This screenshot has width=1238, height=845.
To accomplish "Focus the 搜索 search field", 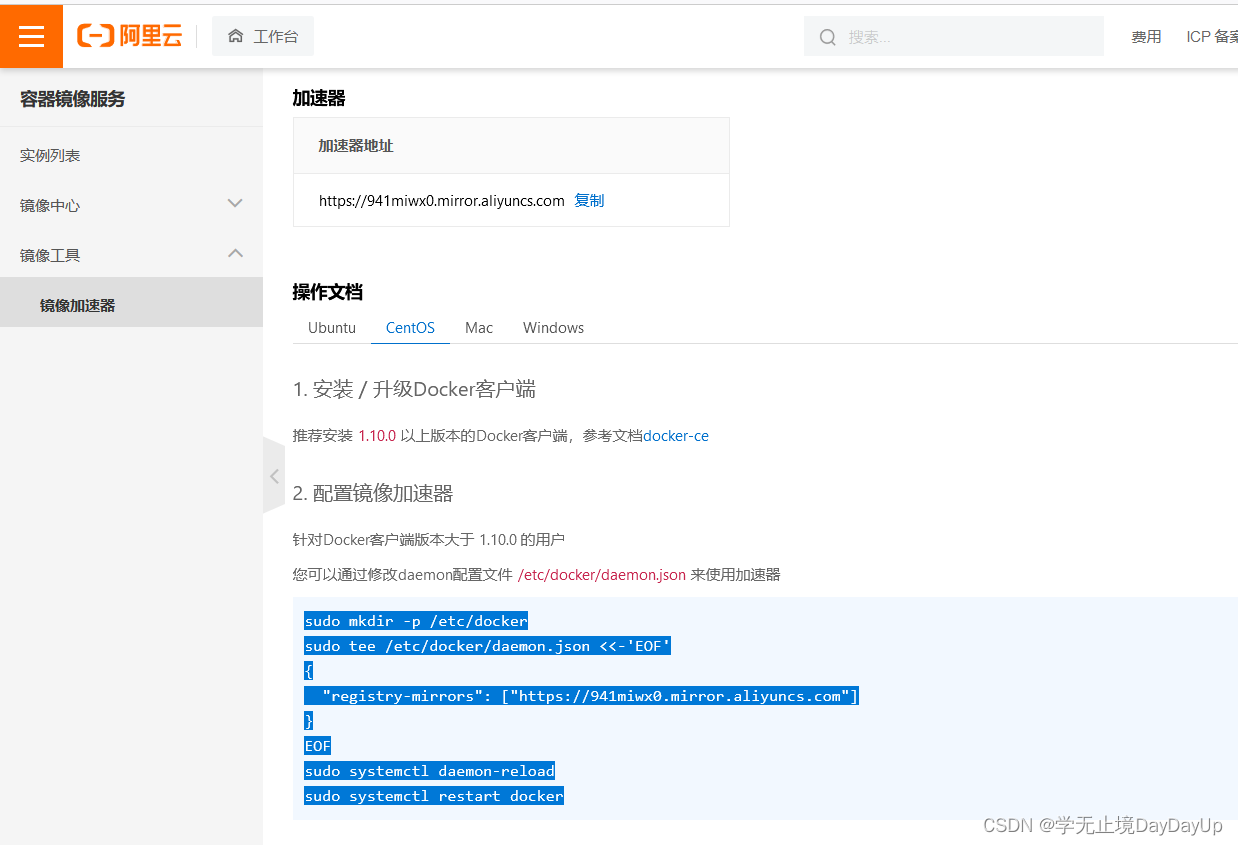I will point(954,37).
